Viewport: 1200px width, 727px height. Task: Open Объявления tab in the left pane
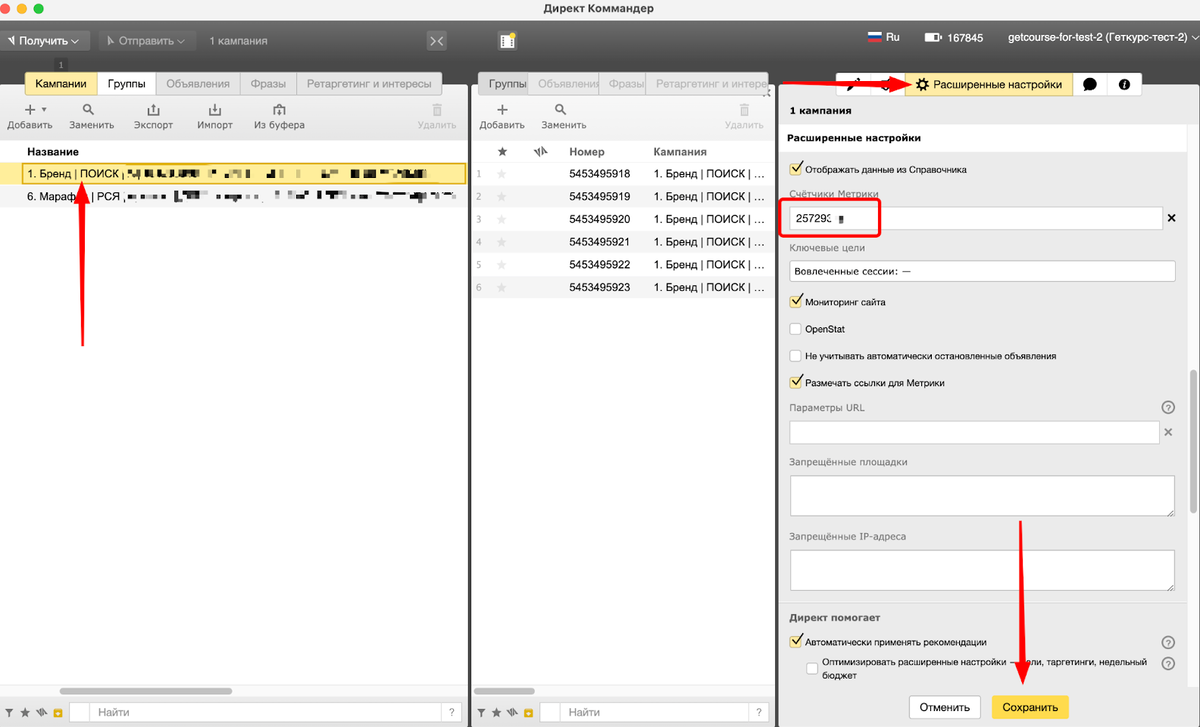(x=198, y=84)
